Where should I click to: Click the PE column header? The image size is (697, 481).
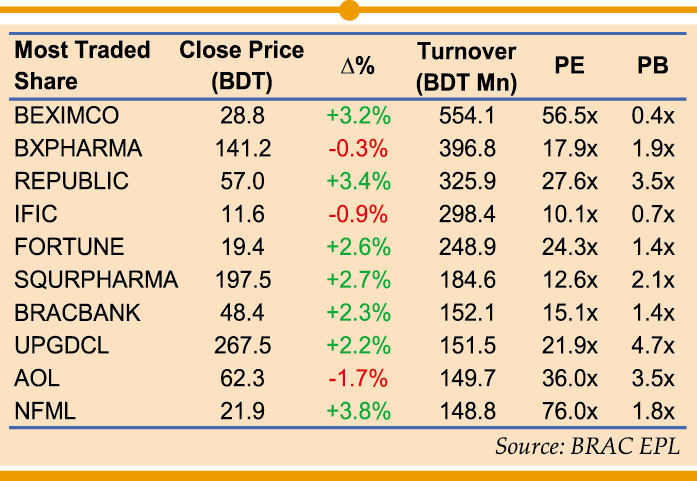click(x=569, y=66)
